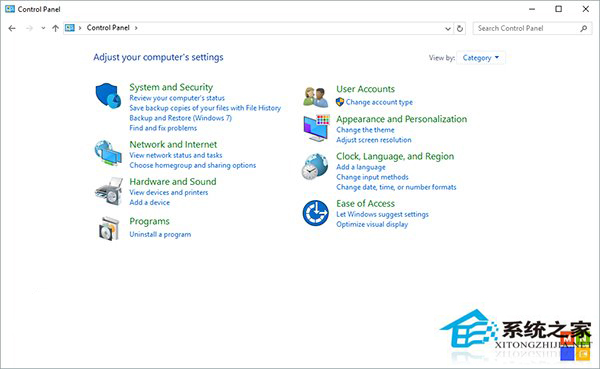
Task: Click the search magnifier icon
Action: [x=584, y=28]
